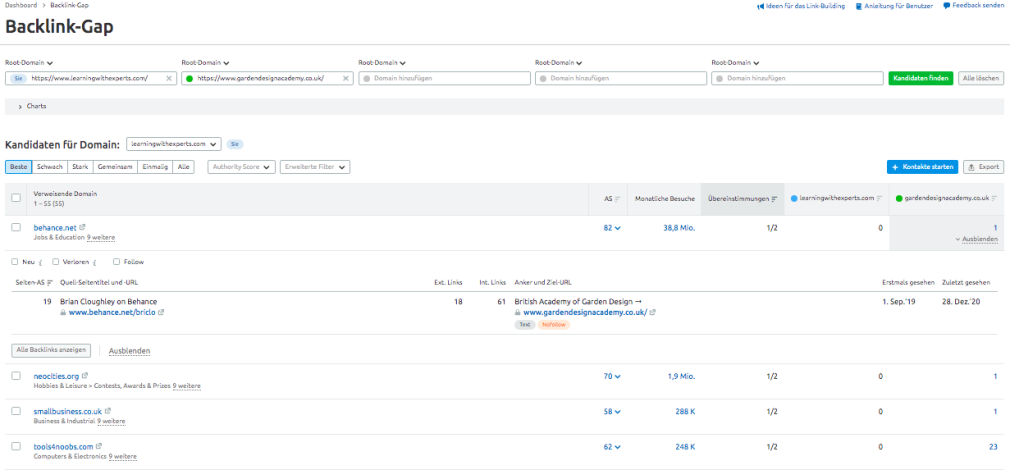Click the book icon for Anleitung für Benutzer
Screen dimensions: 1010x470
click(x=859, y=6)
